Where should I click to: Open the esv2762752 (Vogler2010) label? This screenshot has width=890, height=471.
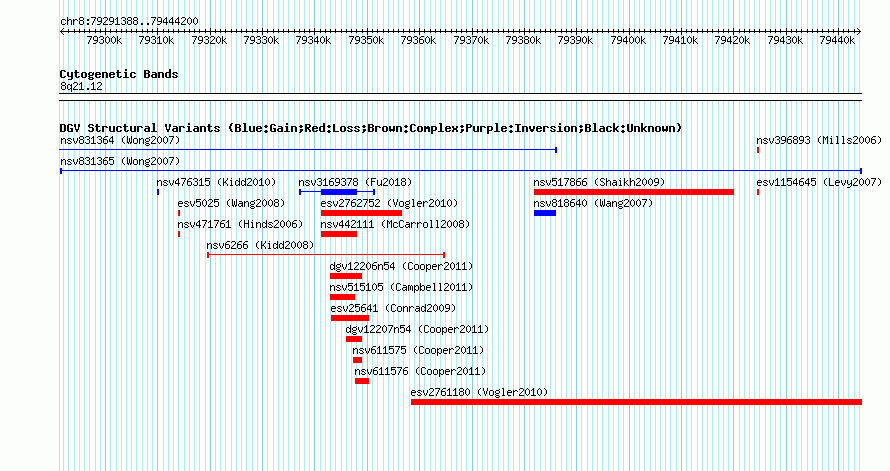point(389,203)
